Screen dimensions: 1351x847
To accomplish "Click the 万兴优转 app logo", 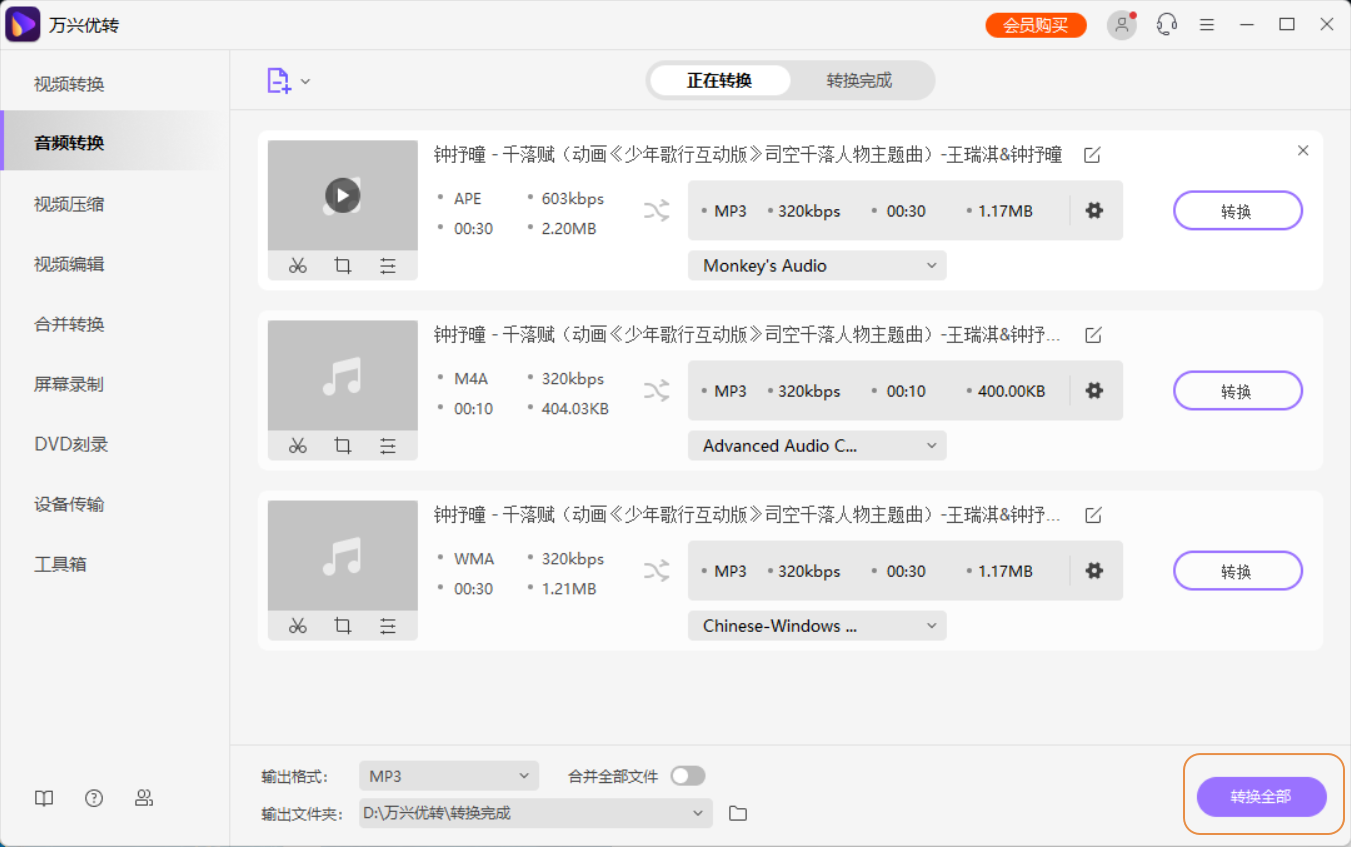I will (23, 24).
